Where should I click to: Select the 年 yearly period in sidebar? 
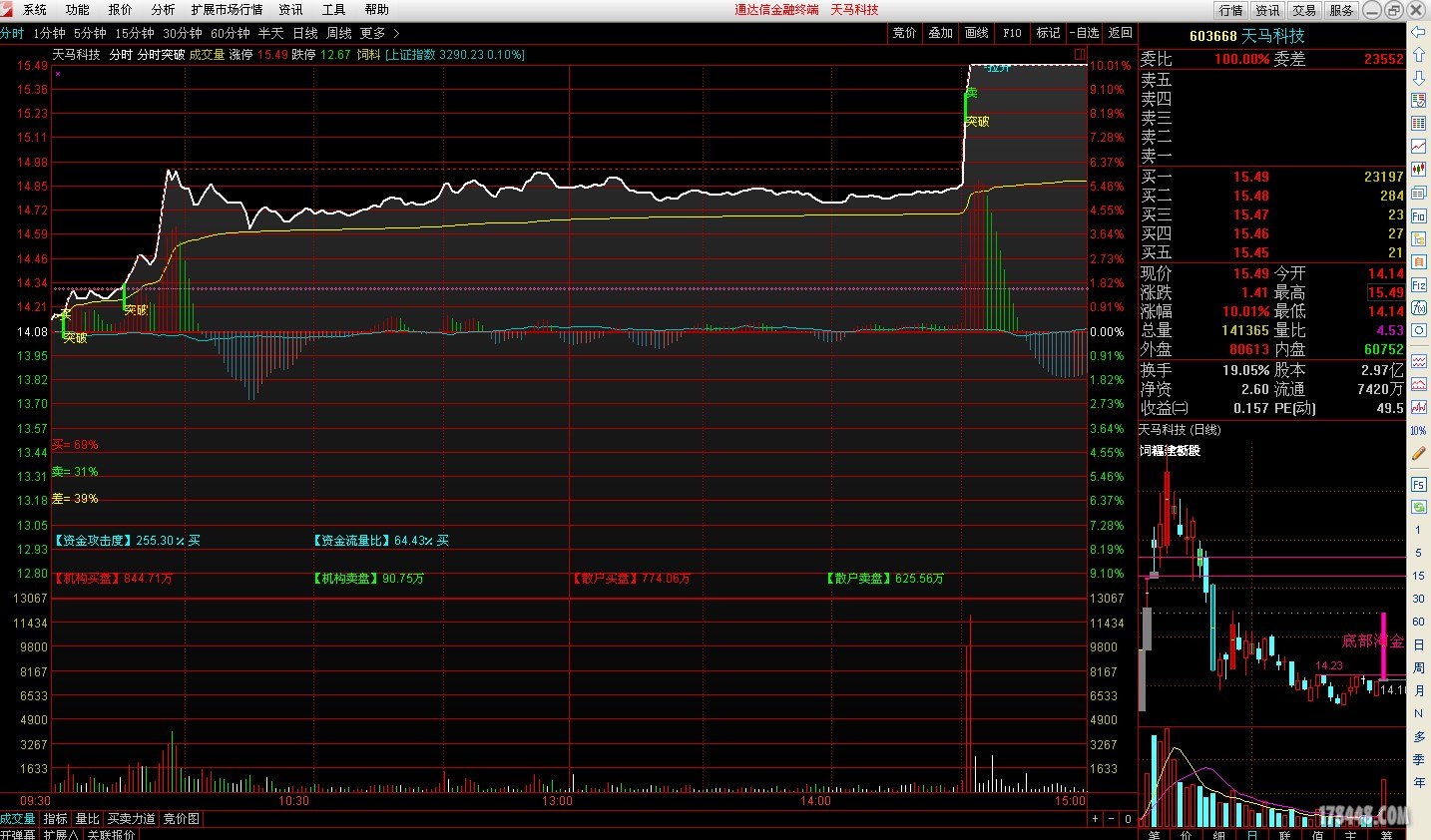(x=1418, y=782)
